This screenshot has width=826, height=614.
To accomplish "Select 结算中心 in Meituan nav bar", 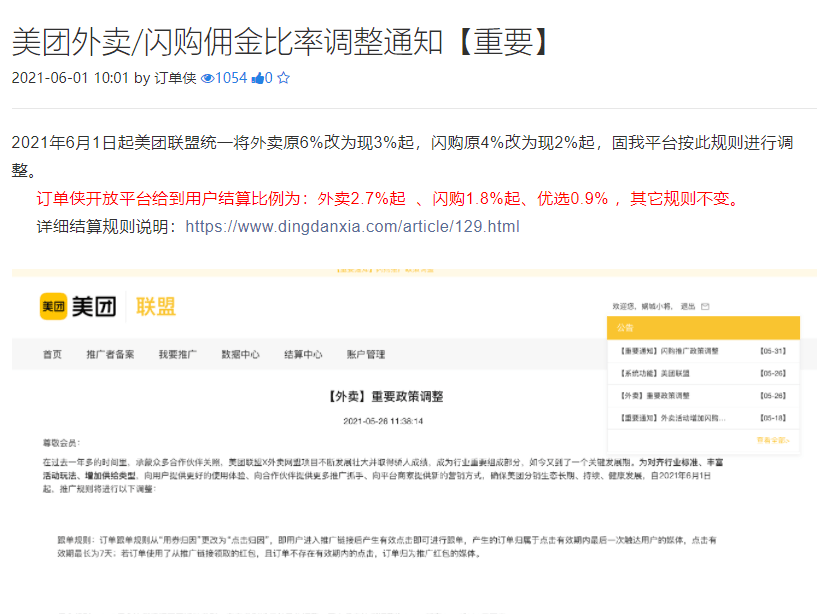I will tap(303, 354).
